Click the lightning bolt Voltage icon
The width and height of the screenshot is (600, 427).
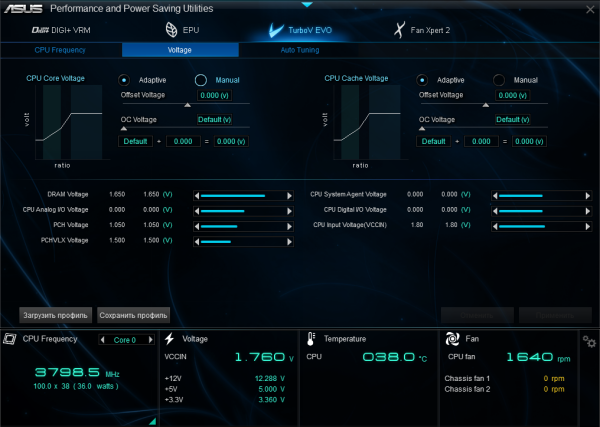171,339
